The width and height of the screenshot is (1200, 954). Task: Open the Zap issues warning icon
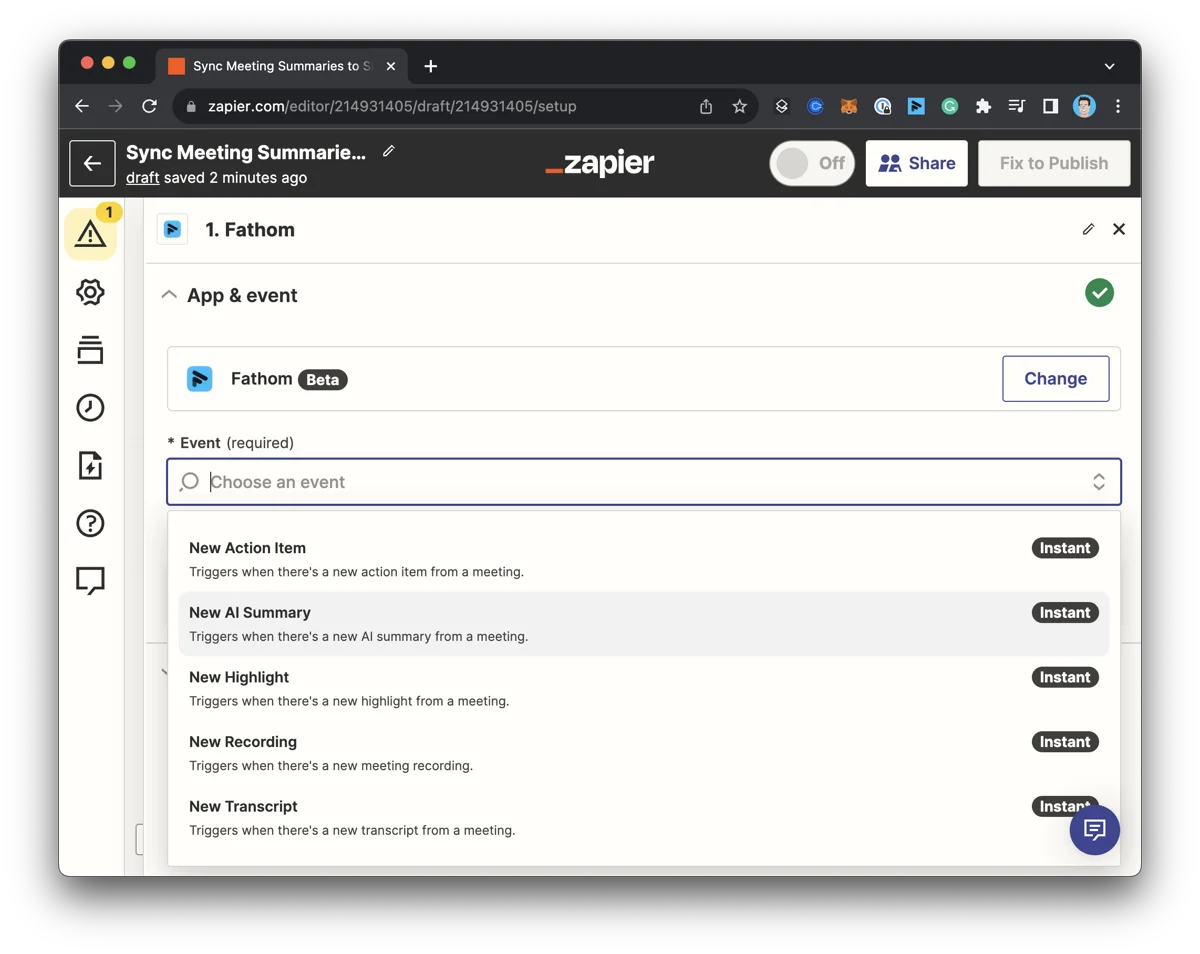point(90,233)
